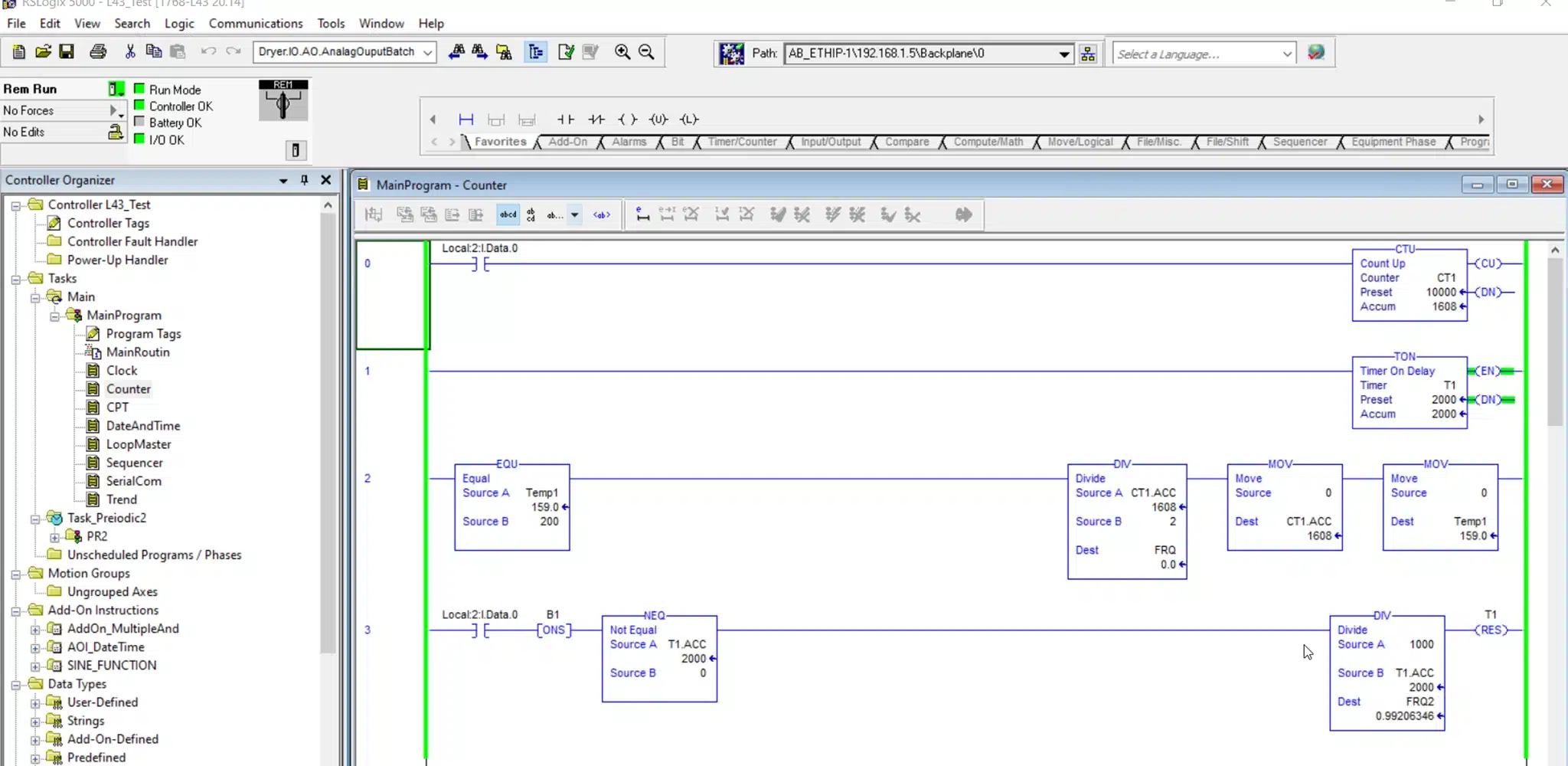Switch to the Move/Logical instruction tab

coord(1080,142)
